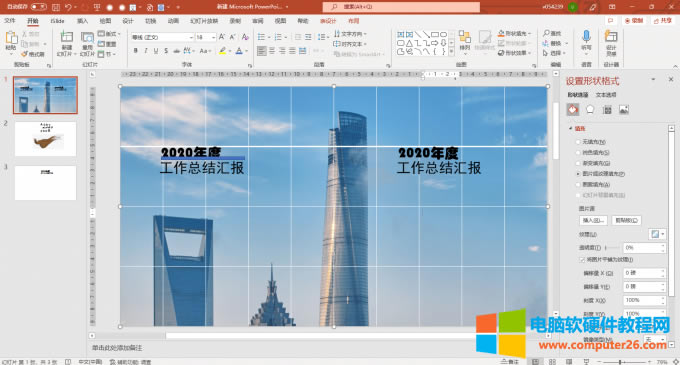Click the 共享 (Share) button
680x365 pixels.
[662, 20]
